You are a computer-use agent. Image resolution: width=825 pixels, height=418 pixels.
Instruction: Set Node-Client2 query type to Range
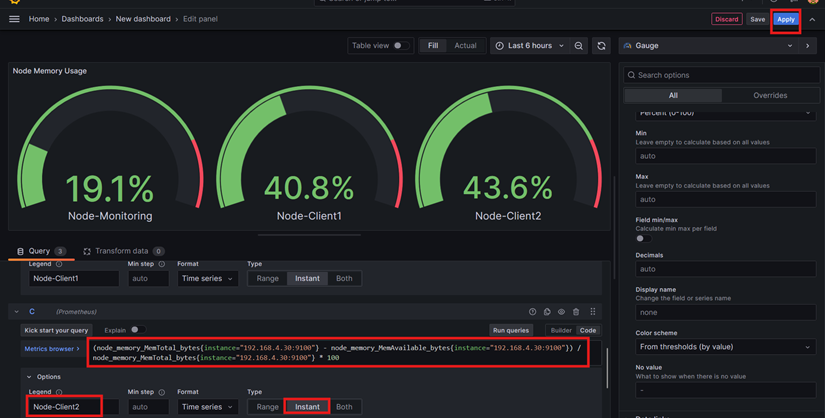point(268,407)
